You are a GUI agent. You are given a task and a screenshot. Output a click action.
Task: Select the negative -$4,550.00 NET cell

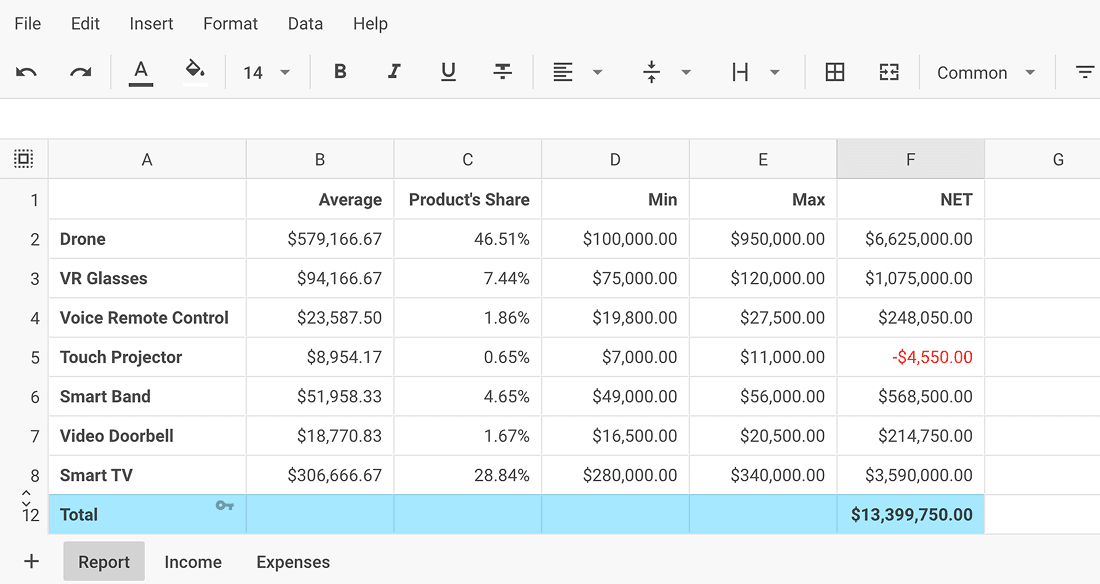pos(911,357)
